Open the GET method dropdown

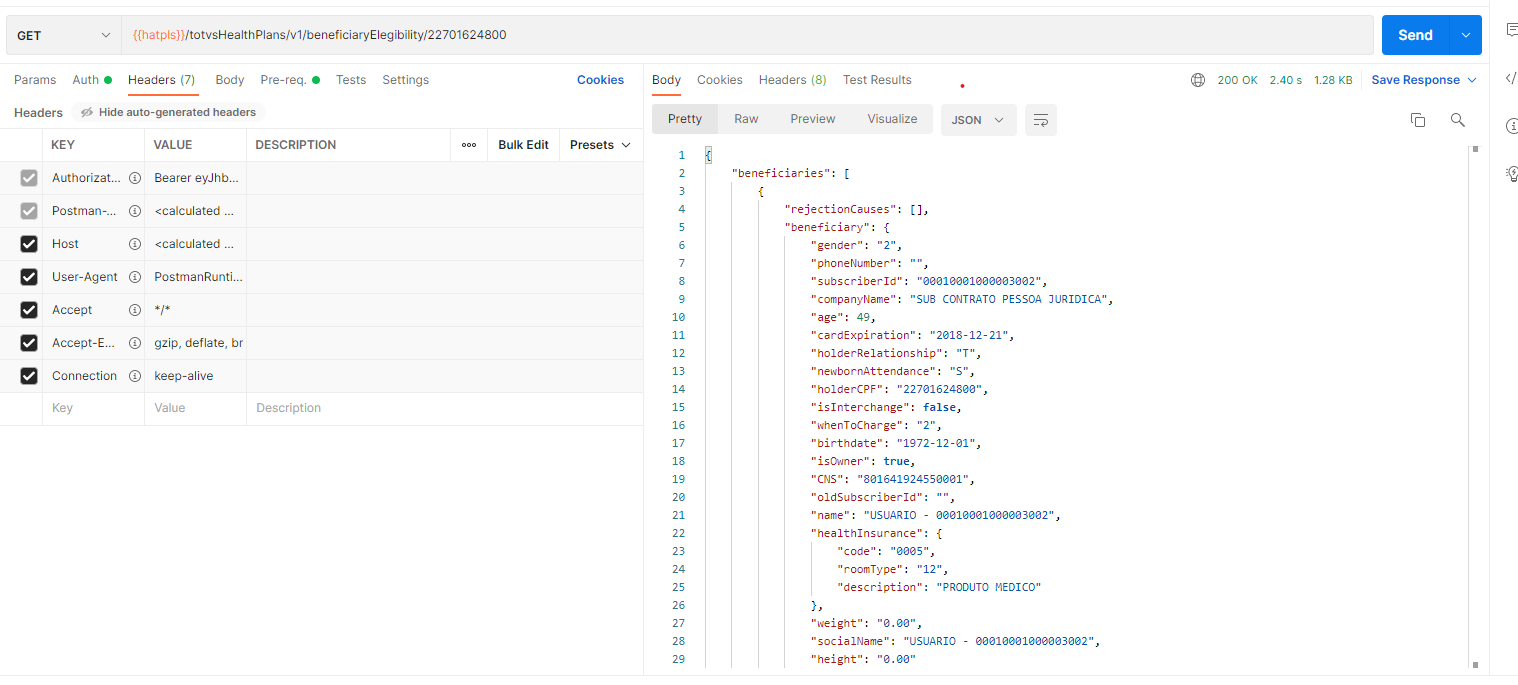coord(64,35)
